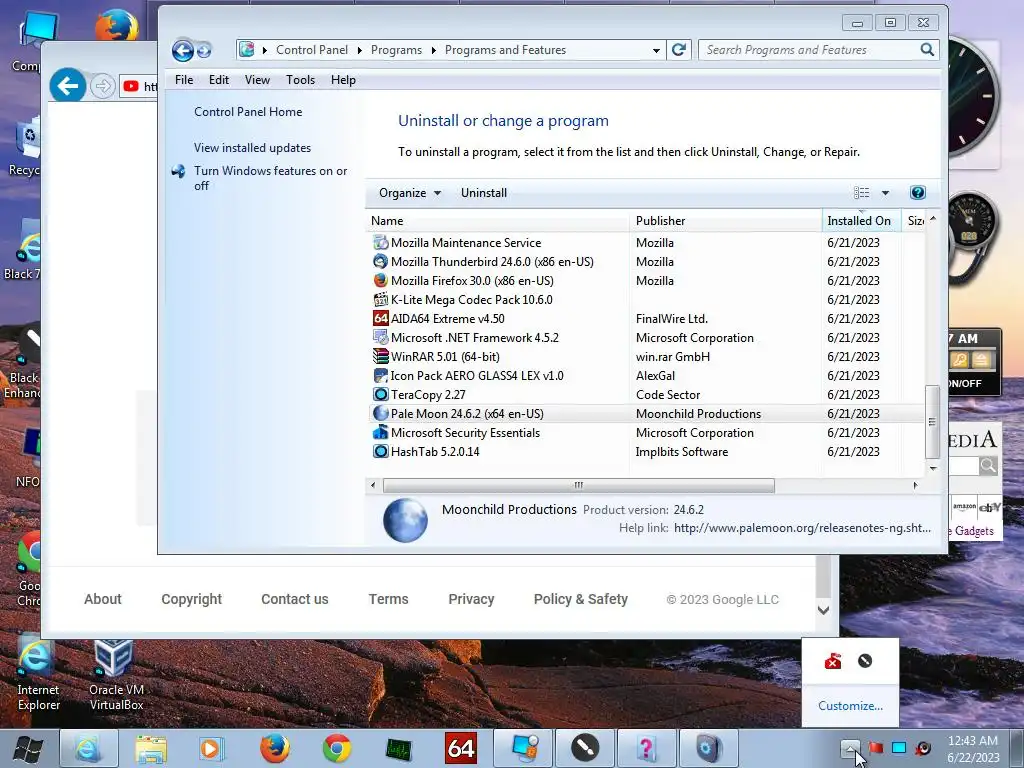This screenshot has height=768, width=1024.
Task: Sort by the Name column header
Action: pyautogui.click(x=497, y=221)
